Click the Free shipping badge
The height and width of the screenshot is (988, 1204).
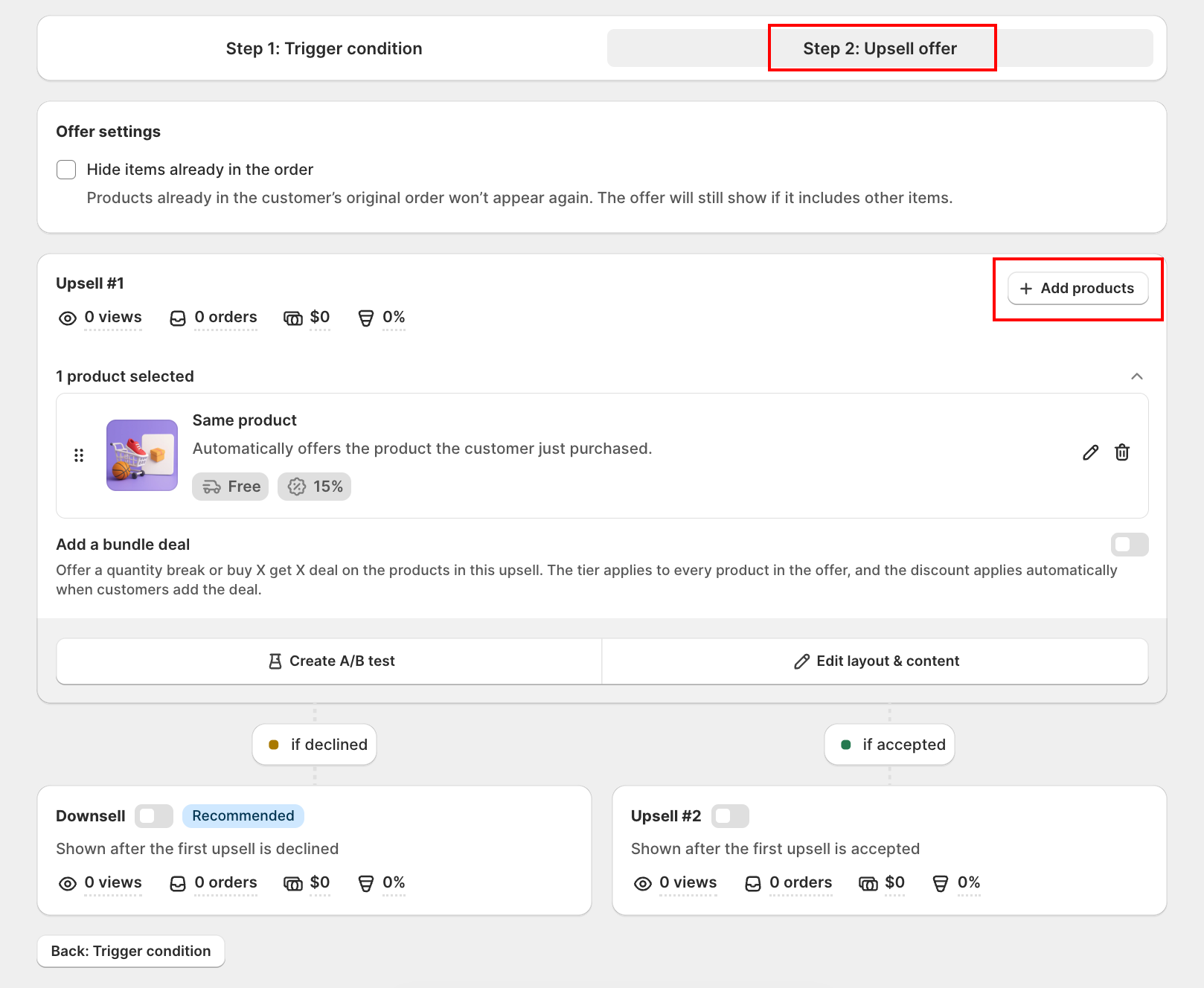[x=231, y=487]
